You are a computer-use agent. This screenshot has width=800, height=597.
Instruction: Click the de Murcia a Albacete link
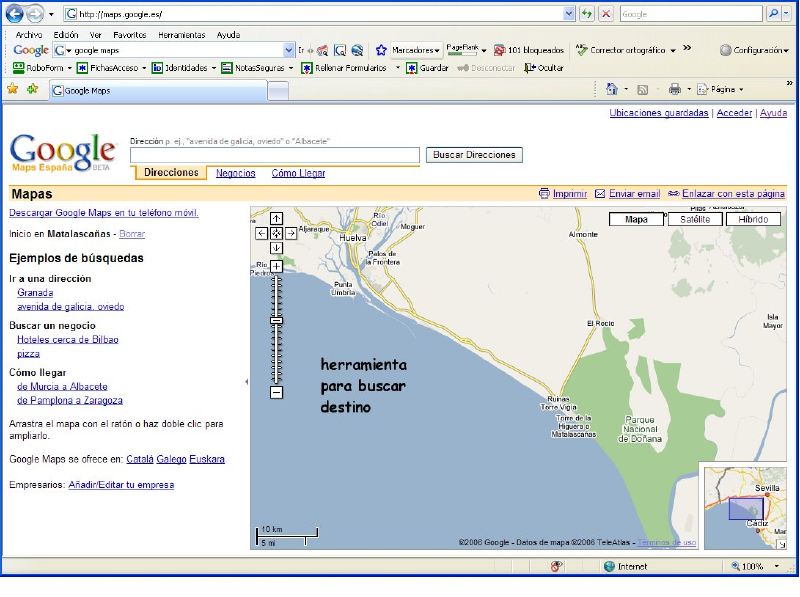coord(62,386)
